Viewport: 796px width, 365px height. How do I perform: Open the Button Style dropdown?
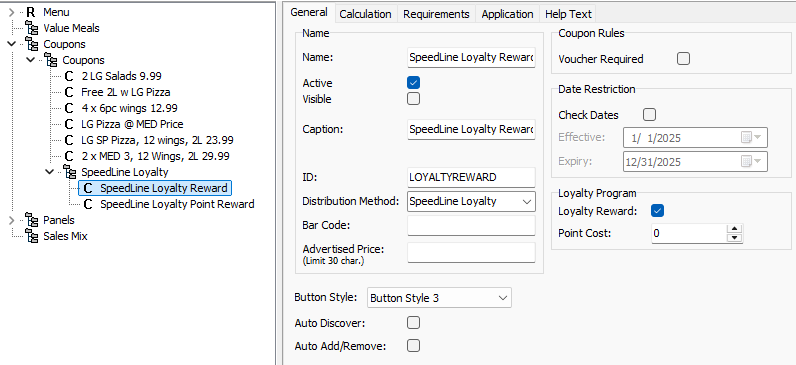tap(503, 298)
